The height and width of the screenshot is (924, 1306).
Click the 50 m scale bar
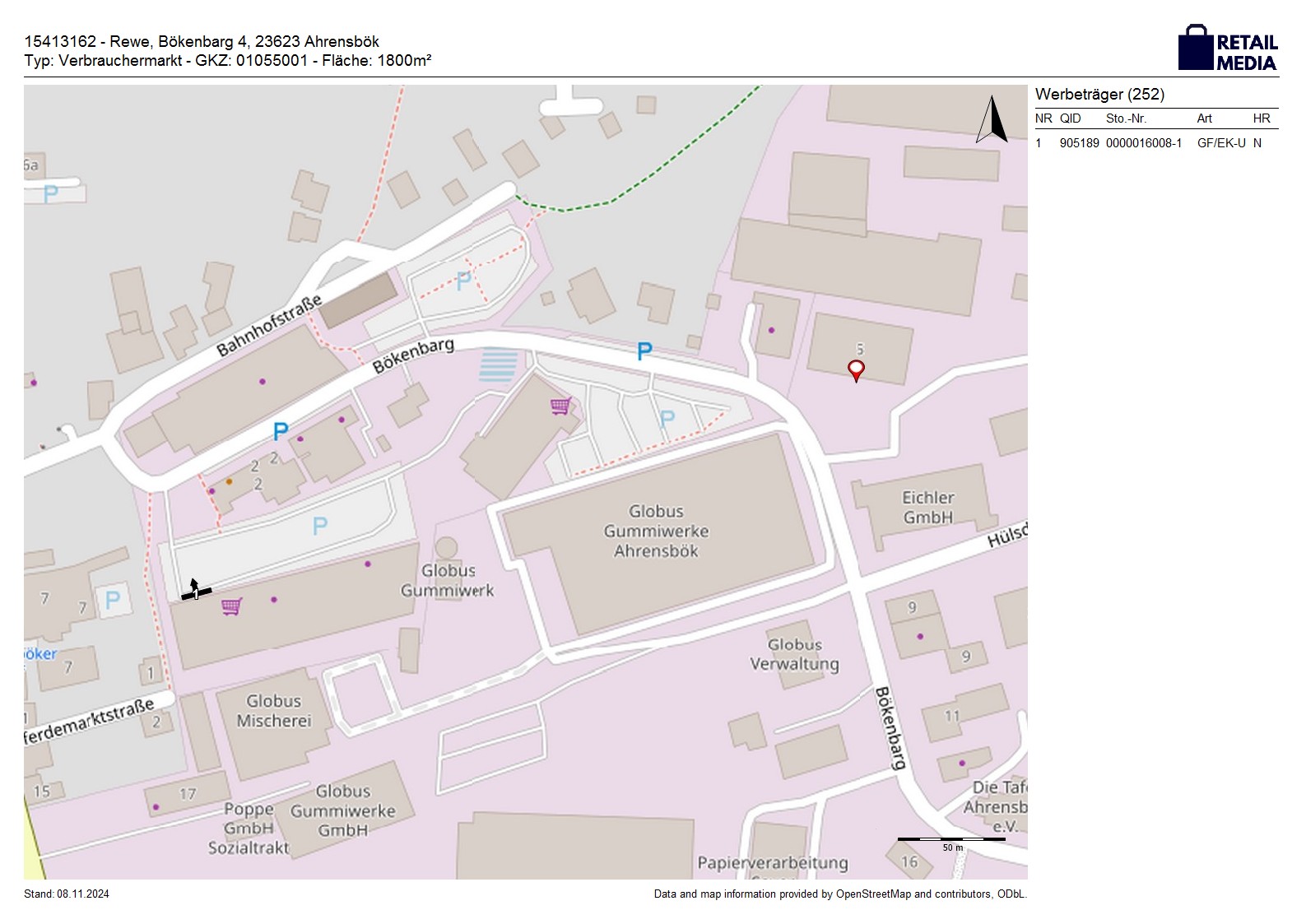pyautogui.click(x=951, y=841)
